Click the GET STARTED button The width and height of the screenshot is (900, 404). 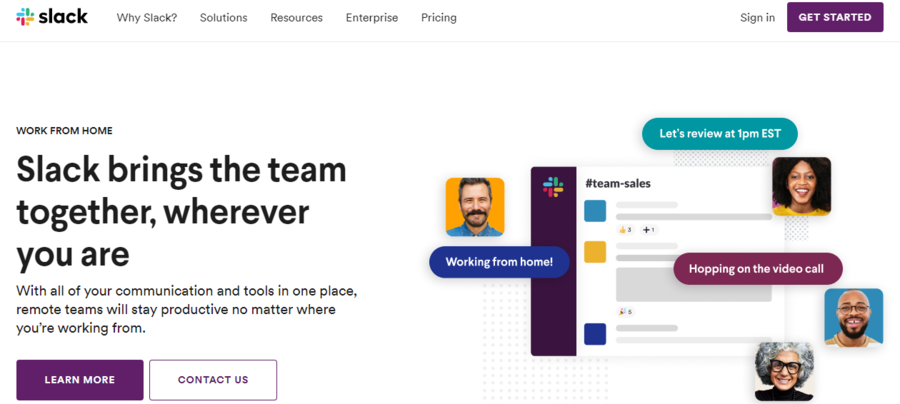pos(835,17)
